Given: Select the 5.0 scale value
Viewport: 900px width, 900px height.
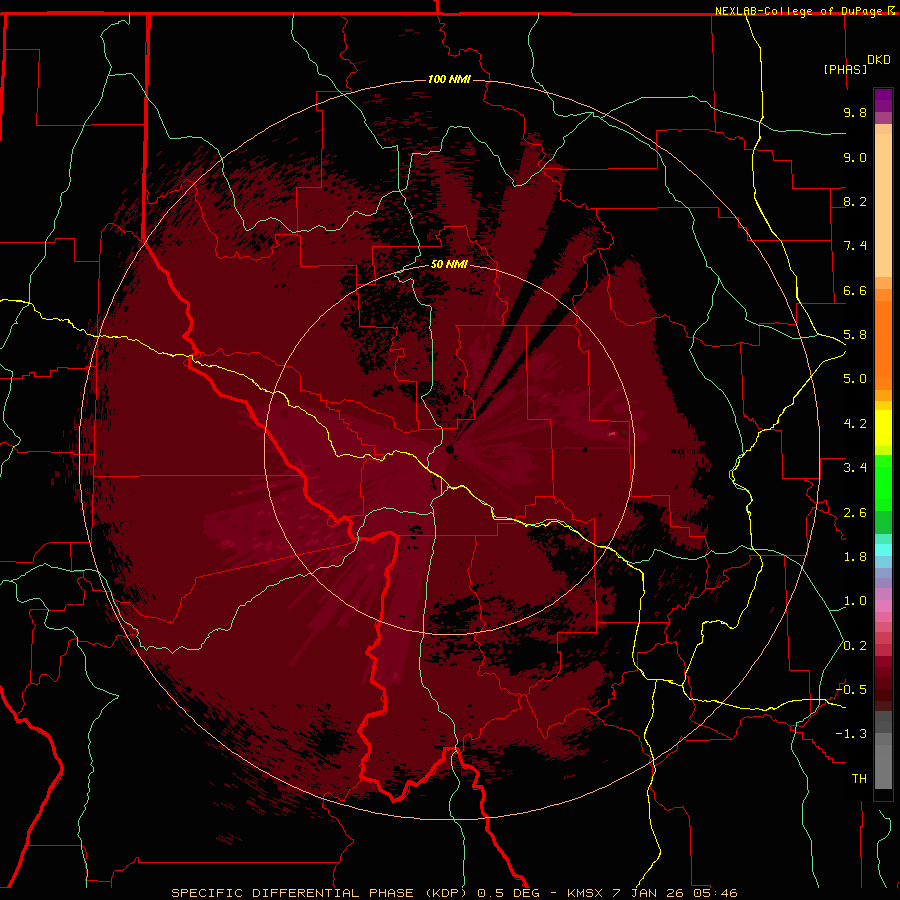Looking at the screenshot, I should click(x=855, y=379).
